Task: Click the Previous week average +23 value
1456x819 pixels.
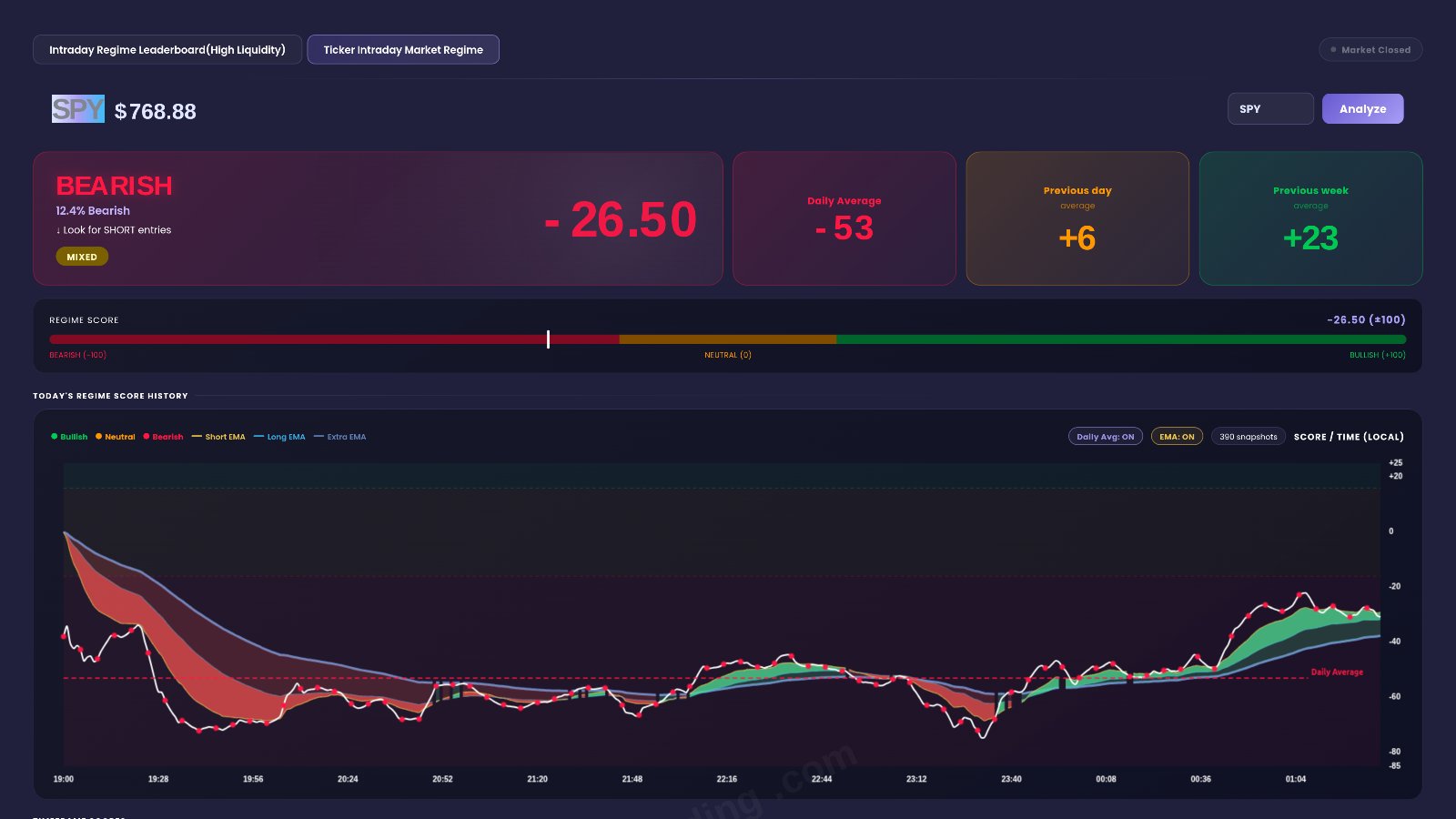Action: pos(1310,238)
